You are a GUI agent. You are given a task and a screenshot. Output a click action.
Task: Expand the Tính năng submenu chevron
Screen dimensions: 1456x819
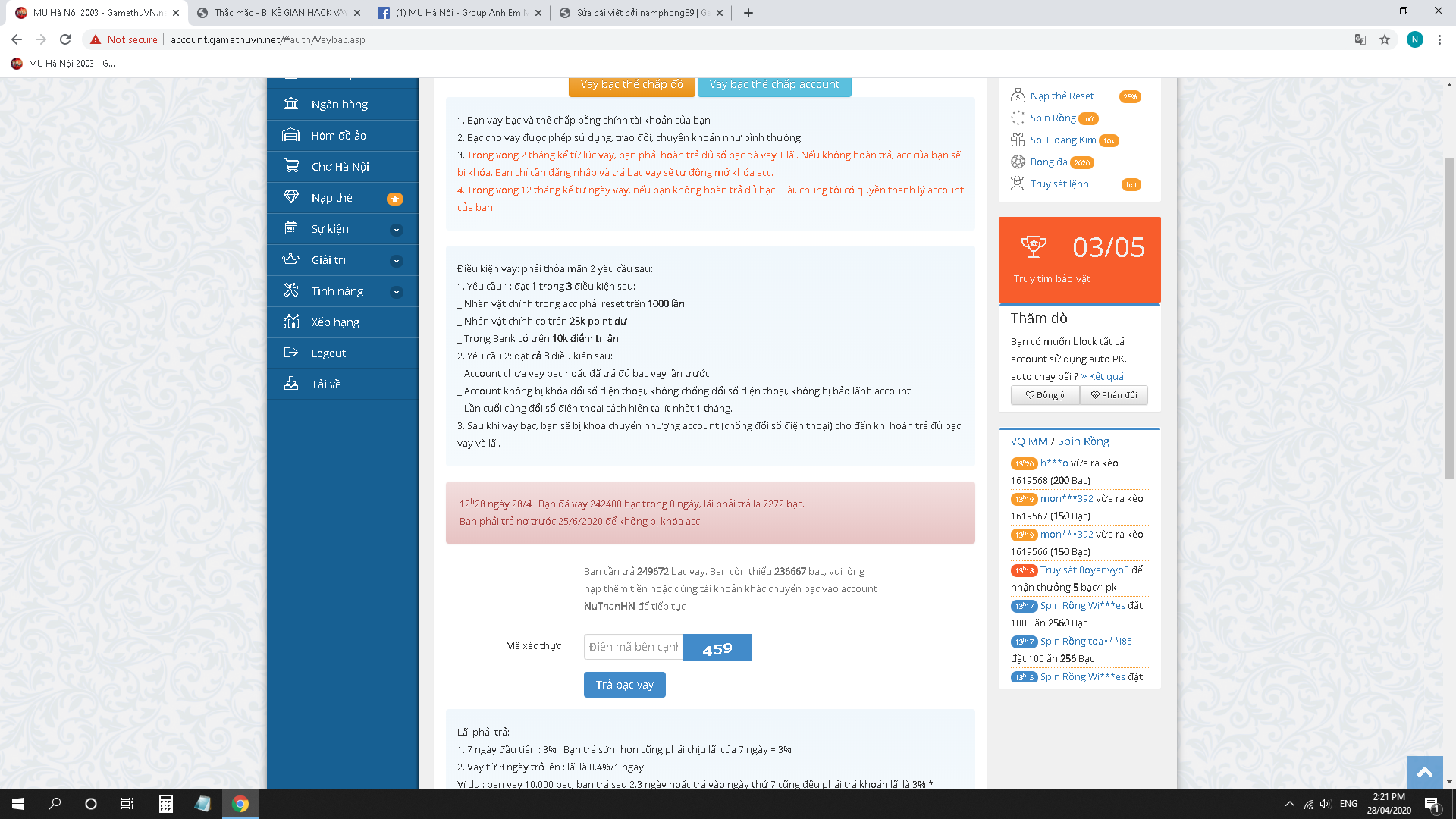396,292
